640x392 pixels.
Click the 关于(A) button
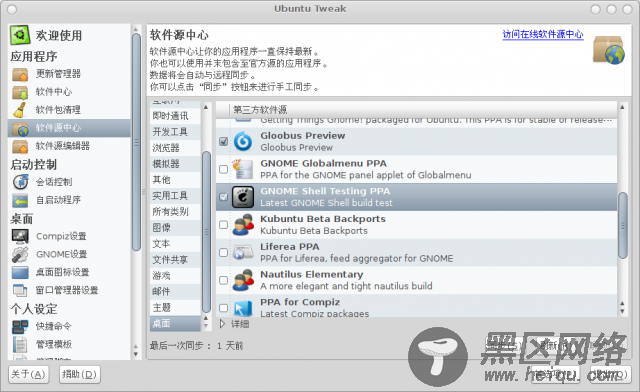(x=29, y=374)
